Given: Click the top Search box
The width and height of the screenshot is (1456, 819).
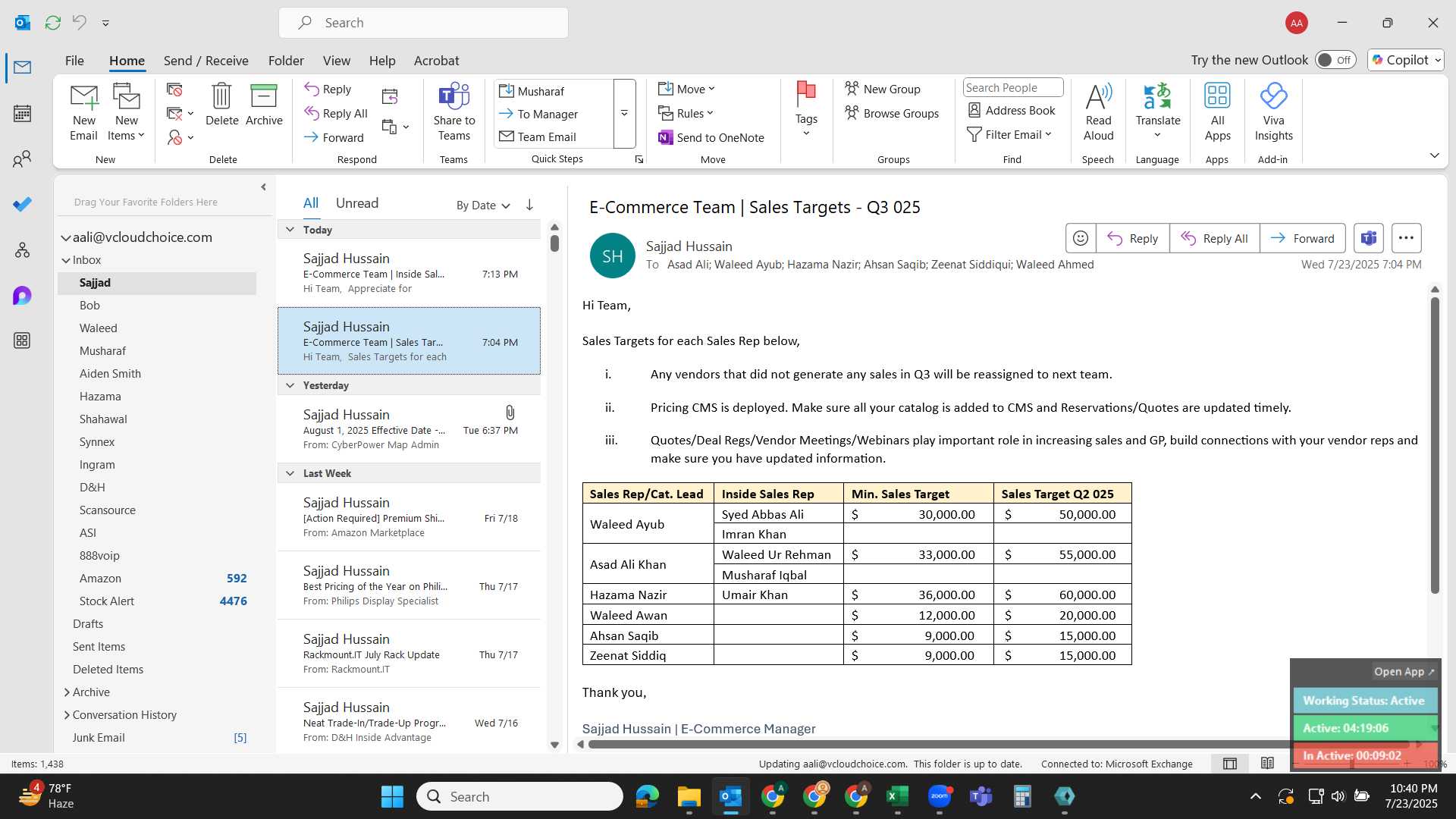Looking at the screenshot, I should point(423,23).
